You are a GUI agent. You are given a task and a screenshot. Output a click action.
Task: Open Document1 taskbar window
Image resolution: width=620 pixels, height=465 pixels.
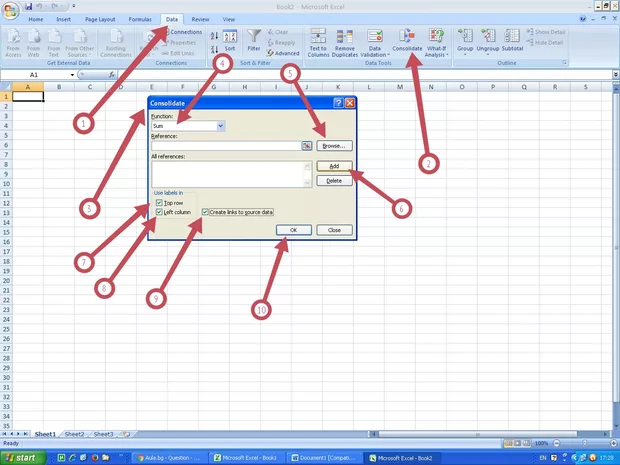(323, 458)
